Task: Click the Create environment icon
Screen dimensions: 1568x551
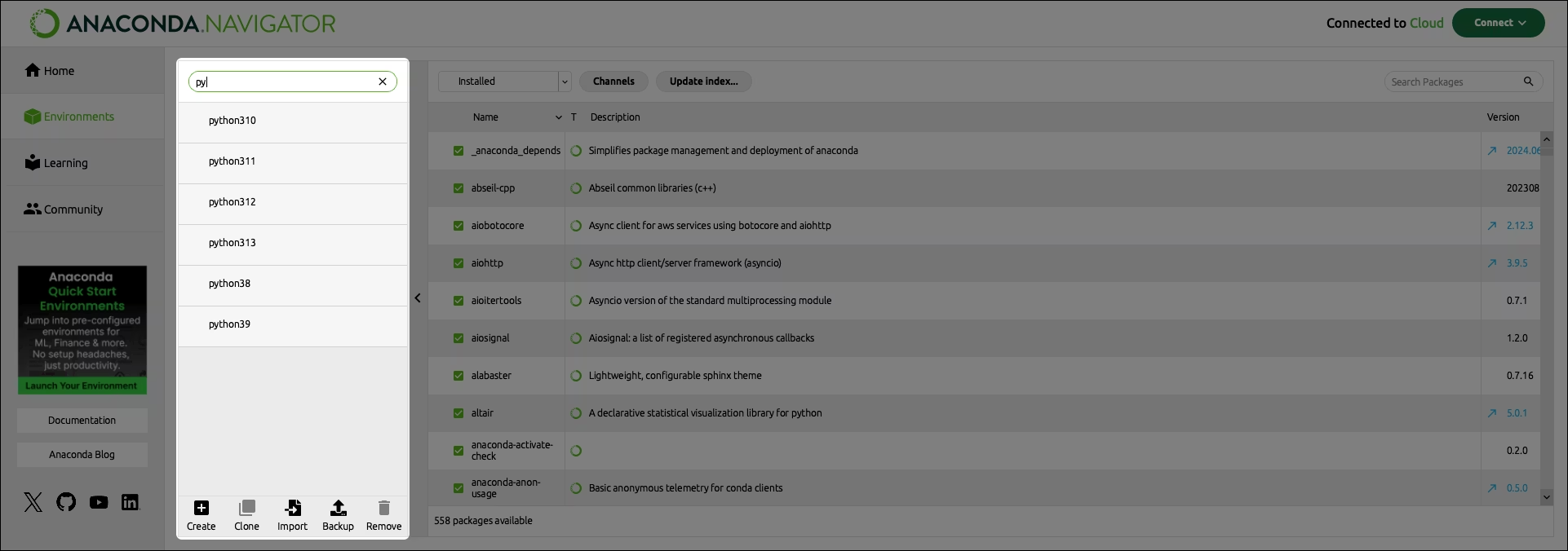Action: point(202,509)
